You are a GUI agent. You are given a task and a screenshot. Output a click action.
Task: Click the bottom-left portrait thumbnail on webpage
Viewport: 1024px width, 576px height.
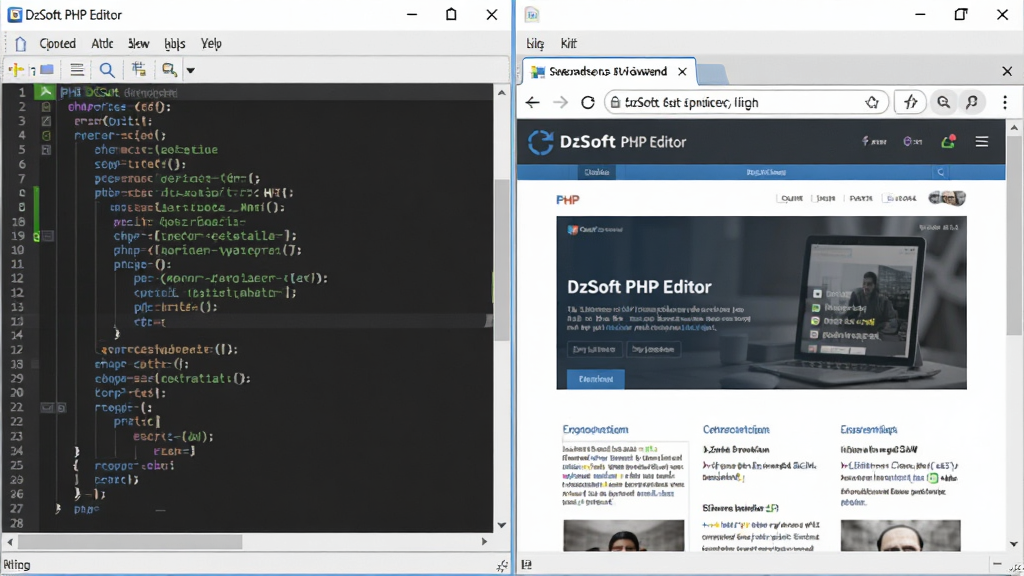point(624,536)
